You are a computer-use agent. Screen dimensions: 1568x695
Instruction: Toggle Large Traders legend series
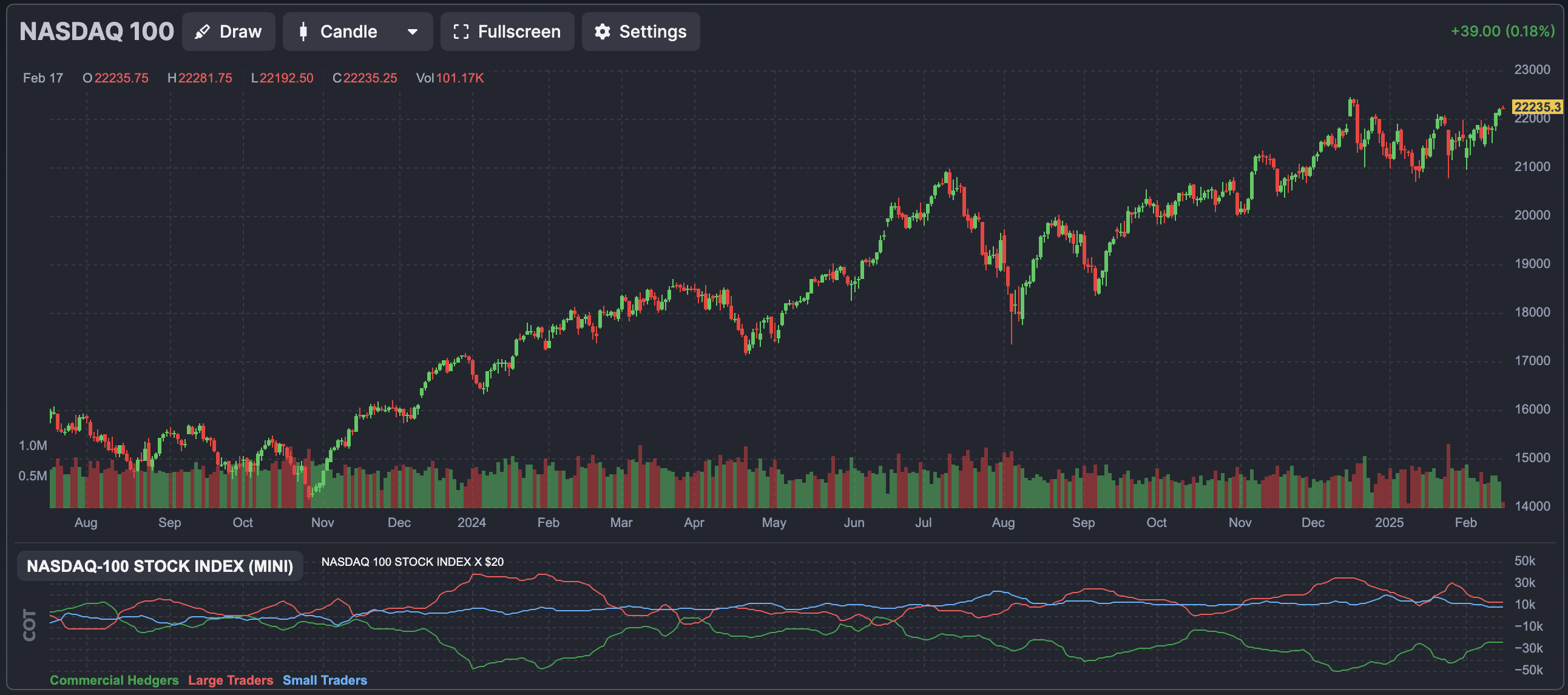click(230, 680)
